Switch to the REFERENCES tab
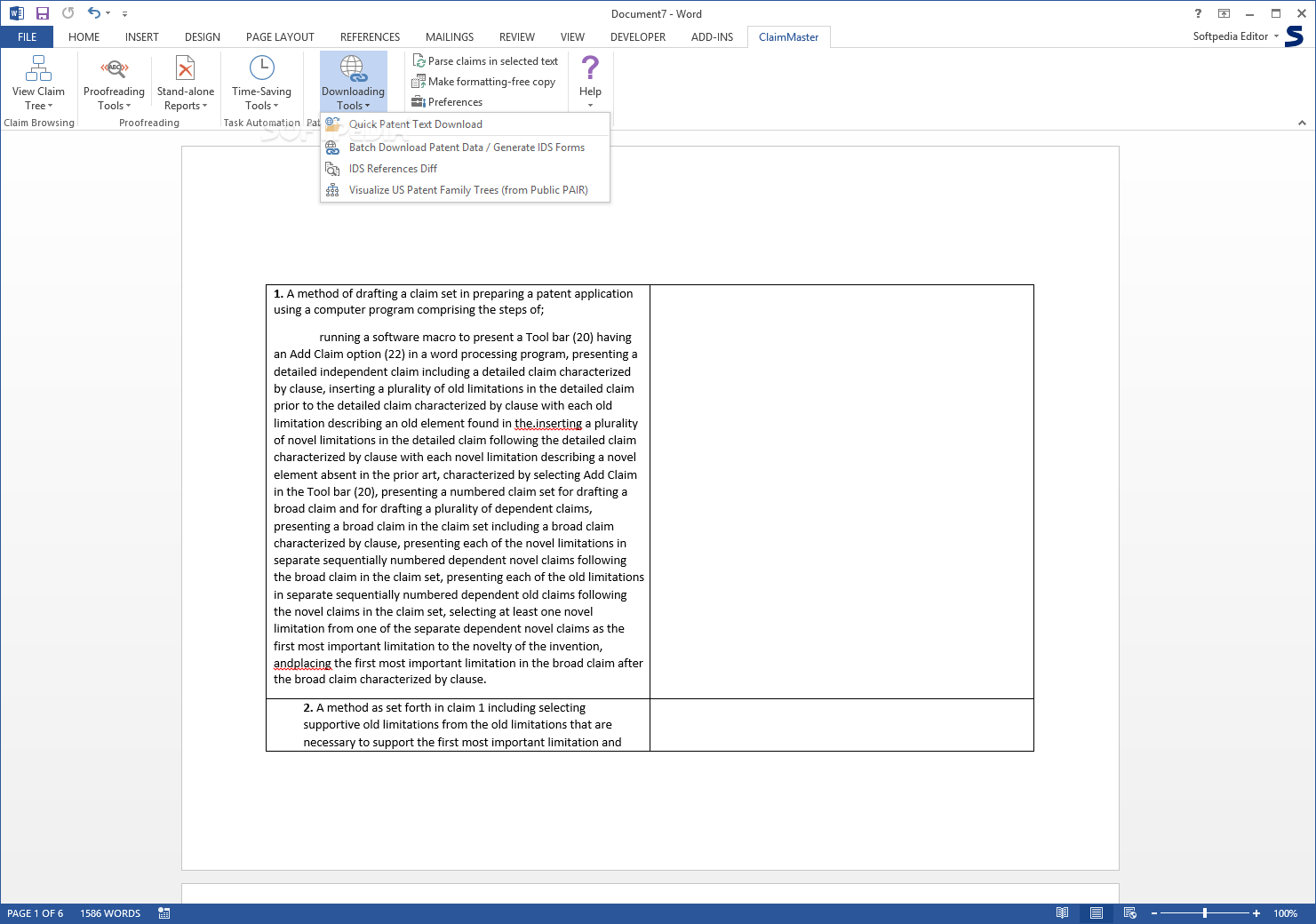 pyautogui.click(x=370, y=37)
